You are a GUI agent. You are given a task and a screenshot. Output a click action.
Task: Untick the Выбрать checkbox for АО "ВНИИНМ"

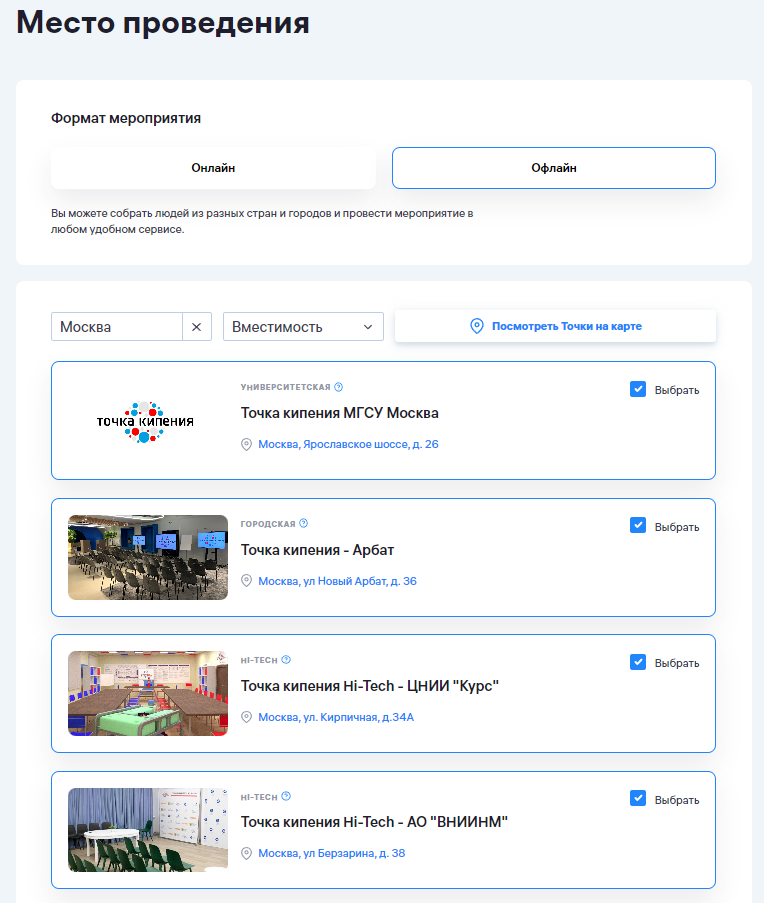pyautogui.click(x=638, y=799)
